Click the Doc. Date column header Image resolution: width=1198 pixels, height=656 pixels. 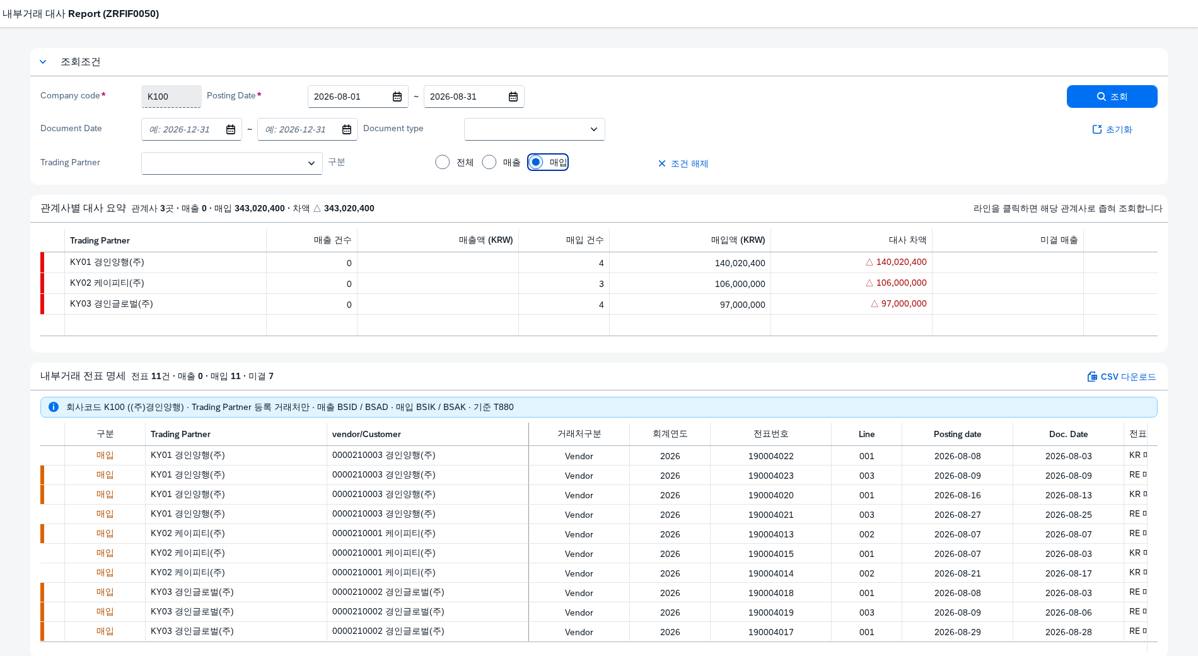click(1068, 434)
